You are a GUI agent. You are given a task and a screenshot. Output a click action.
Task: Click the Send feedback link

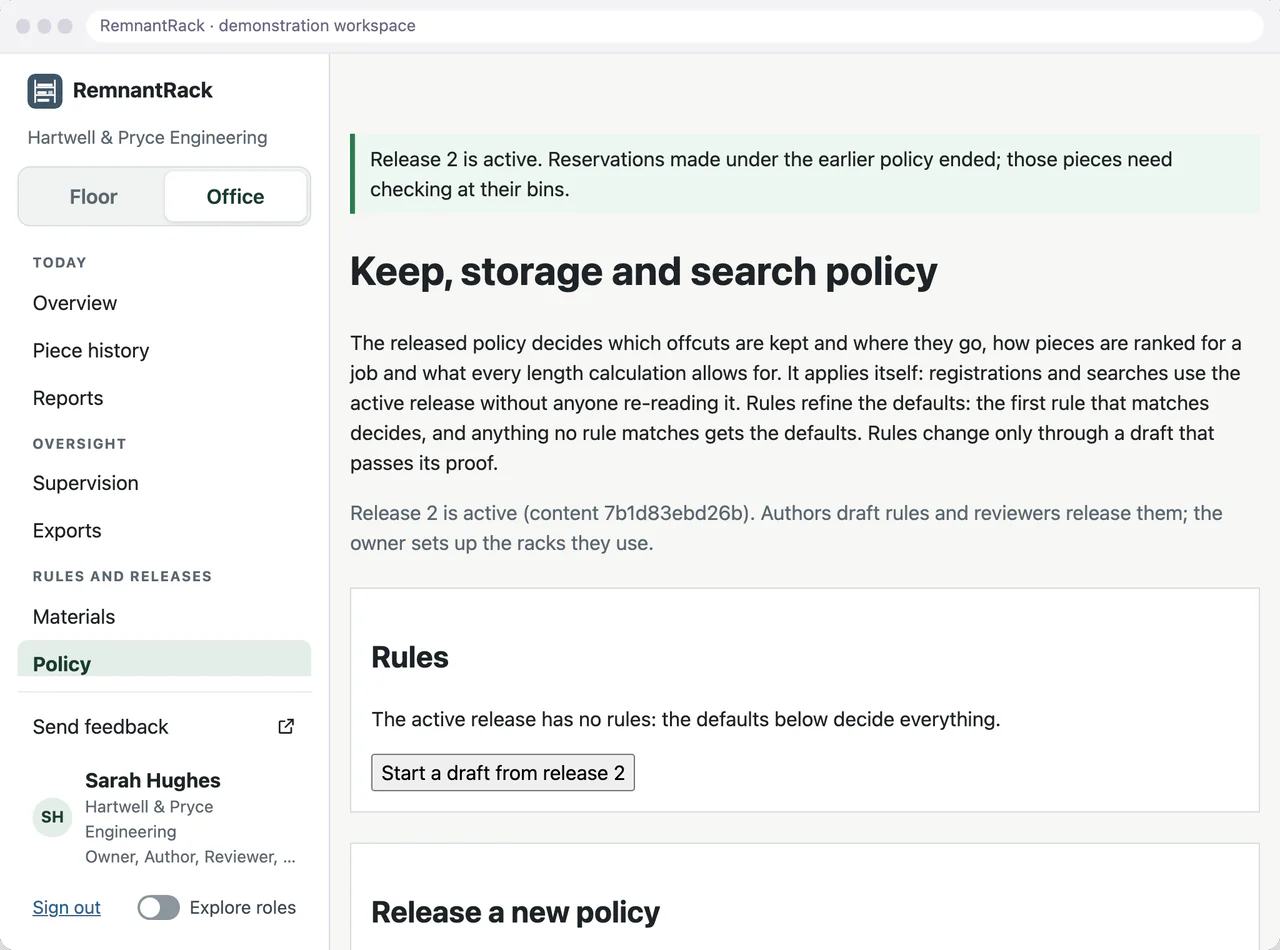coord(165,727)
